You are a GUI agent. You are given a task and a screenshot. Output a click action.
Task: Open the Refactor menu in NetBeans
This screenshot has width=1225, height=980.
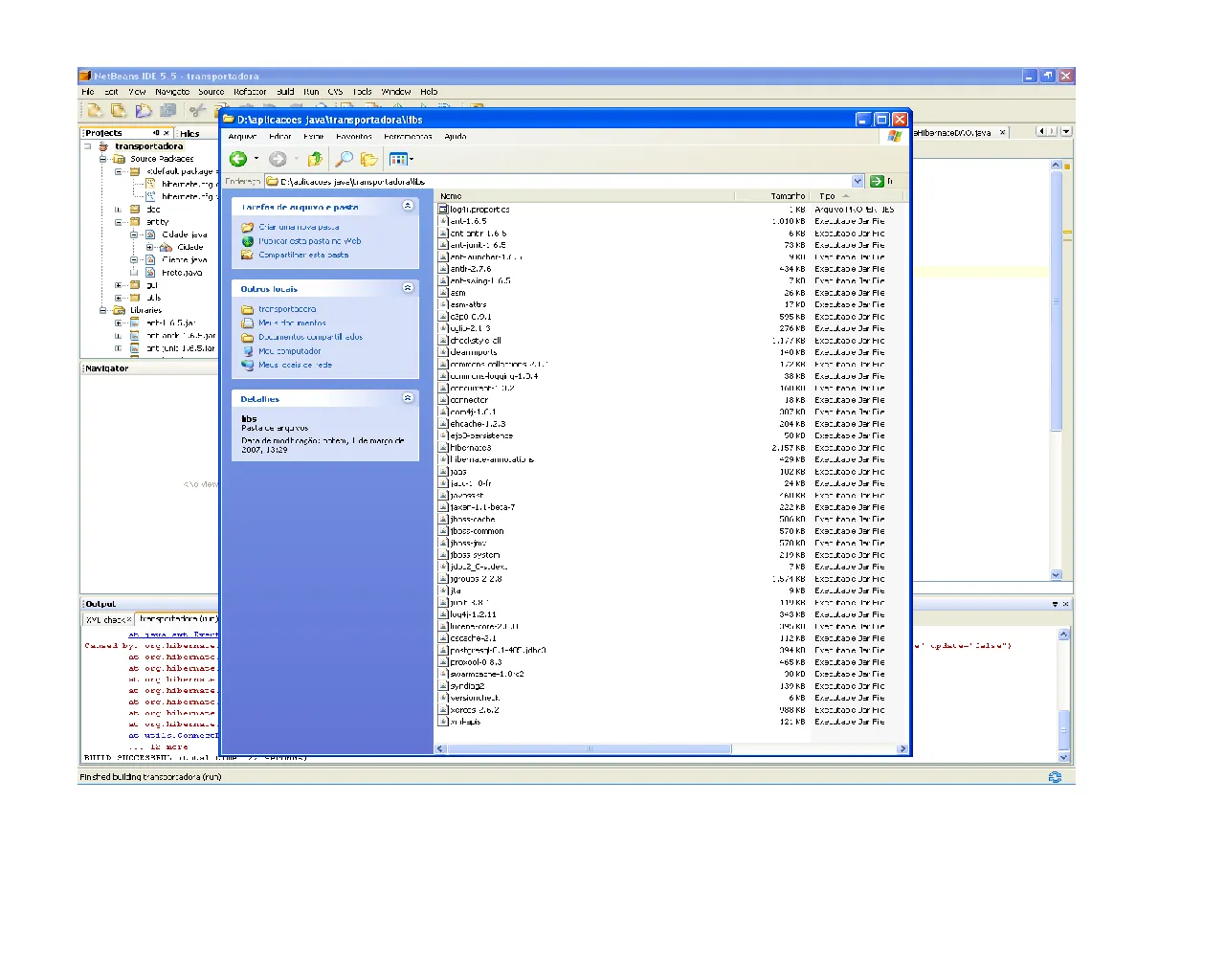pyautogui.click(x=250, y=92)
